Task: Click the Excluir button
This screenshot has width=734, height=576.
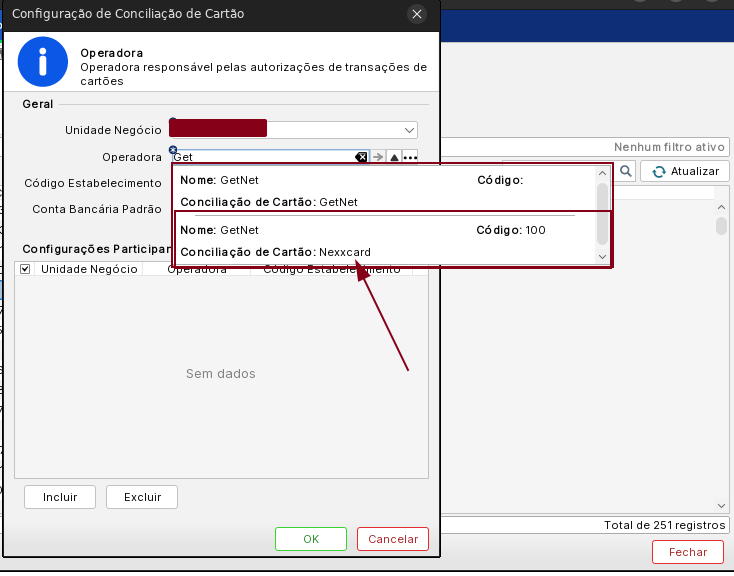Action: (x=142, y=497)
